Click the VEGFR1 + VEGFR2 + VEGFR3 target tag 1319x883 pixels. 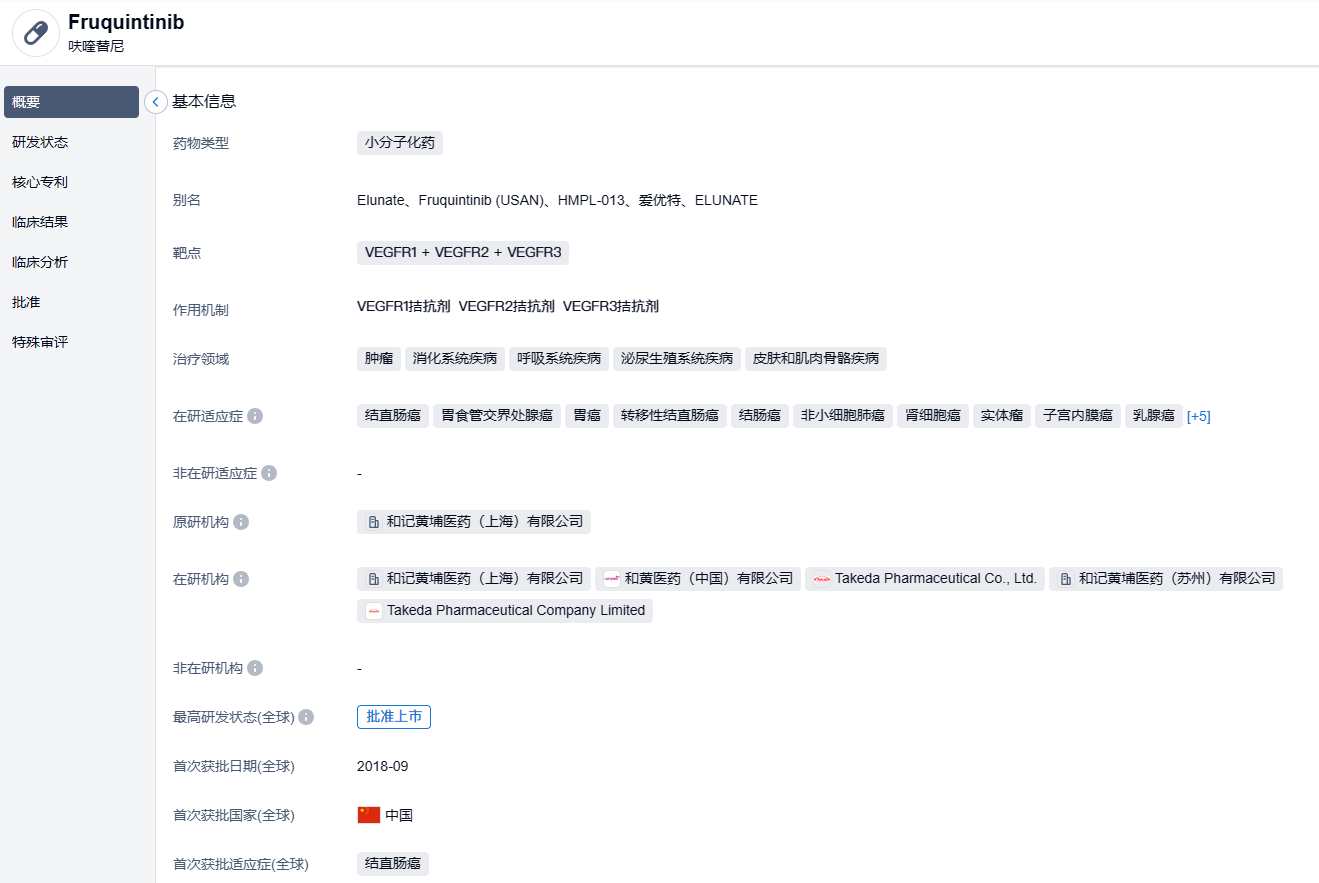[463, 253]
